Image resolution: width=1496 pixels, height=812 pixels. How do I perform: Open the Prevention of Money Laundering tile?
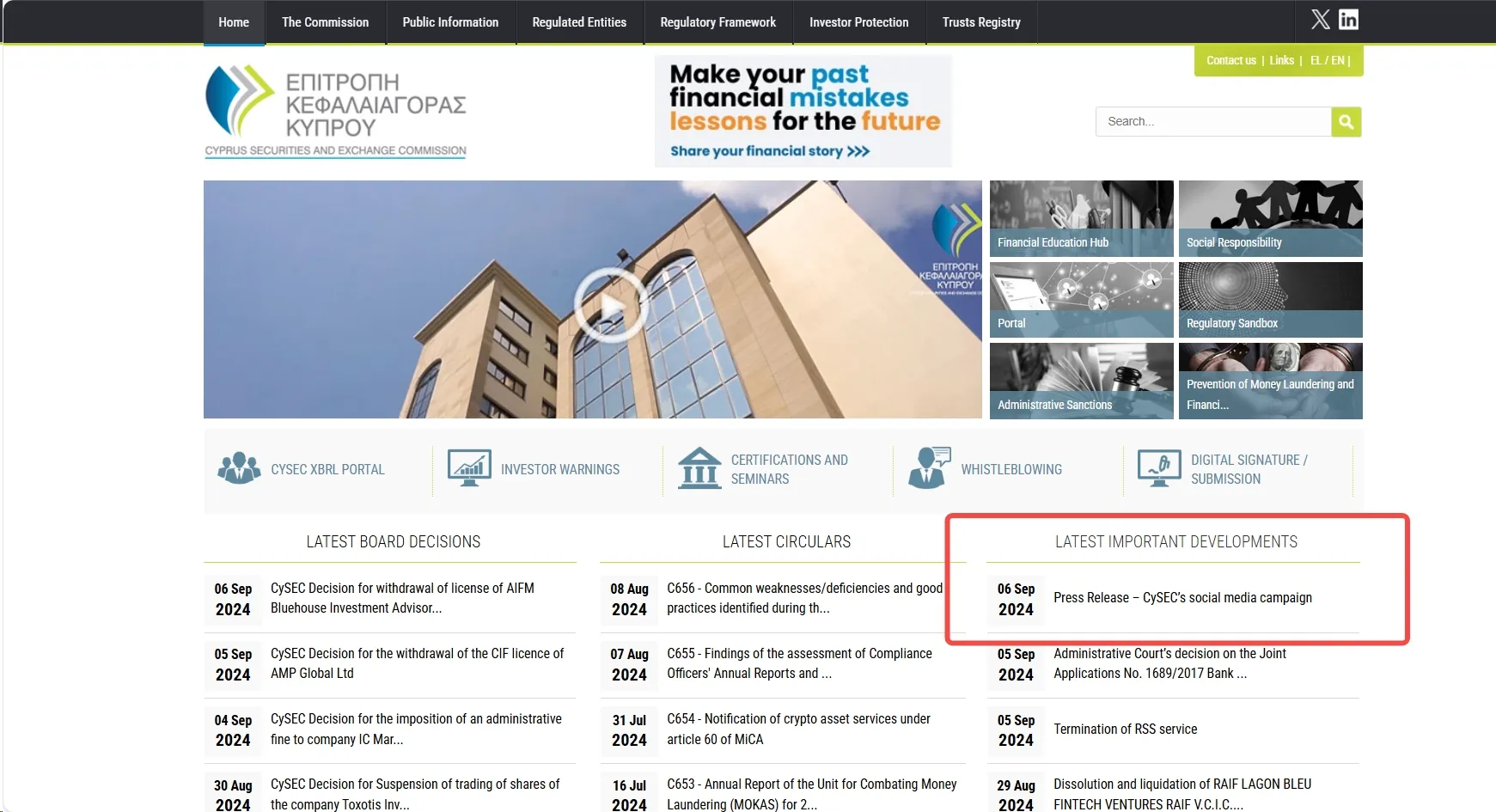1271,381
